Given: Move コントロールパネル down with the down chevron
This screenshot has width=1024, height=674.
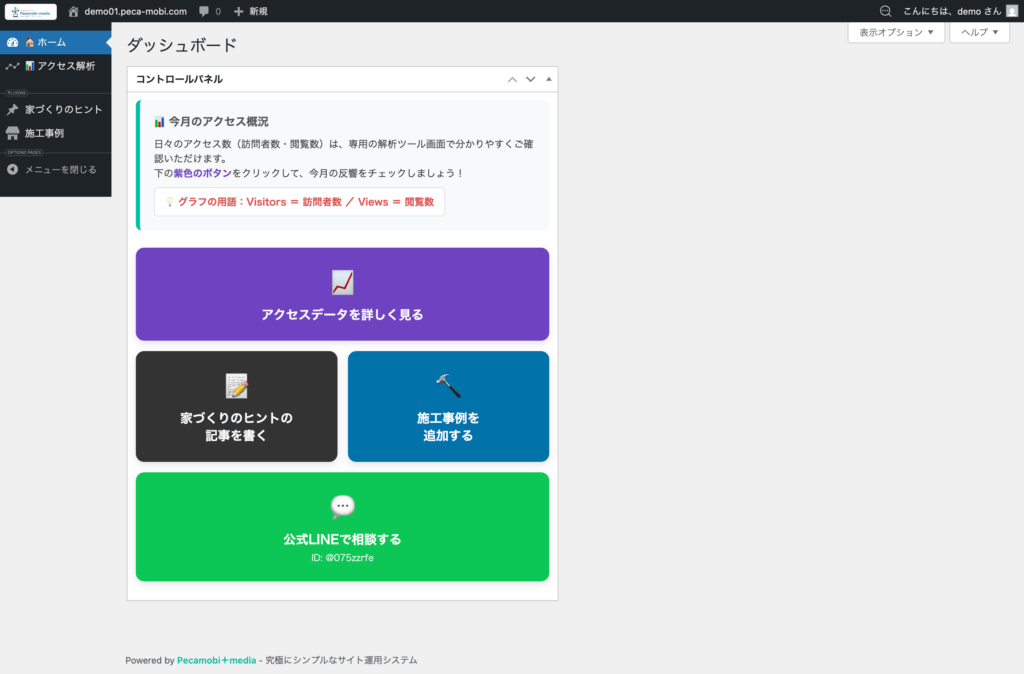Looking at the screenshot, I should click(531, 79).
